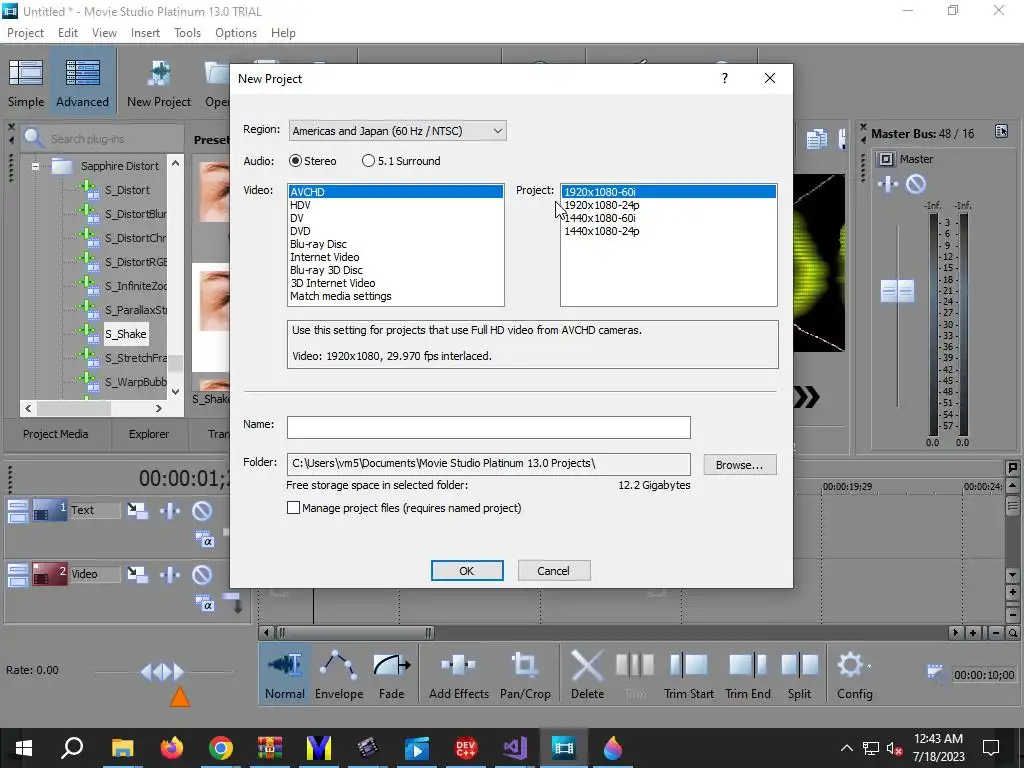Screen dimensions: 1024x768
Task: Click S_Distort plug-in icon in tree
Action: (88, 189)
